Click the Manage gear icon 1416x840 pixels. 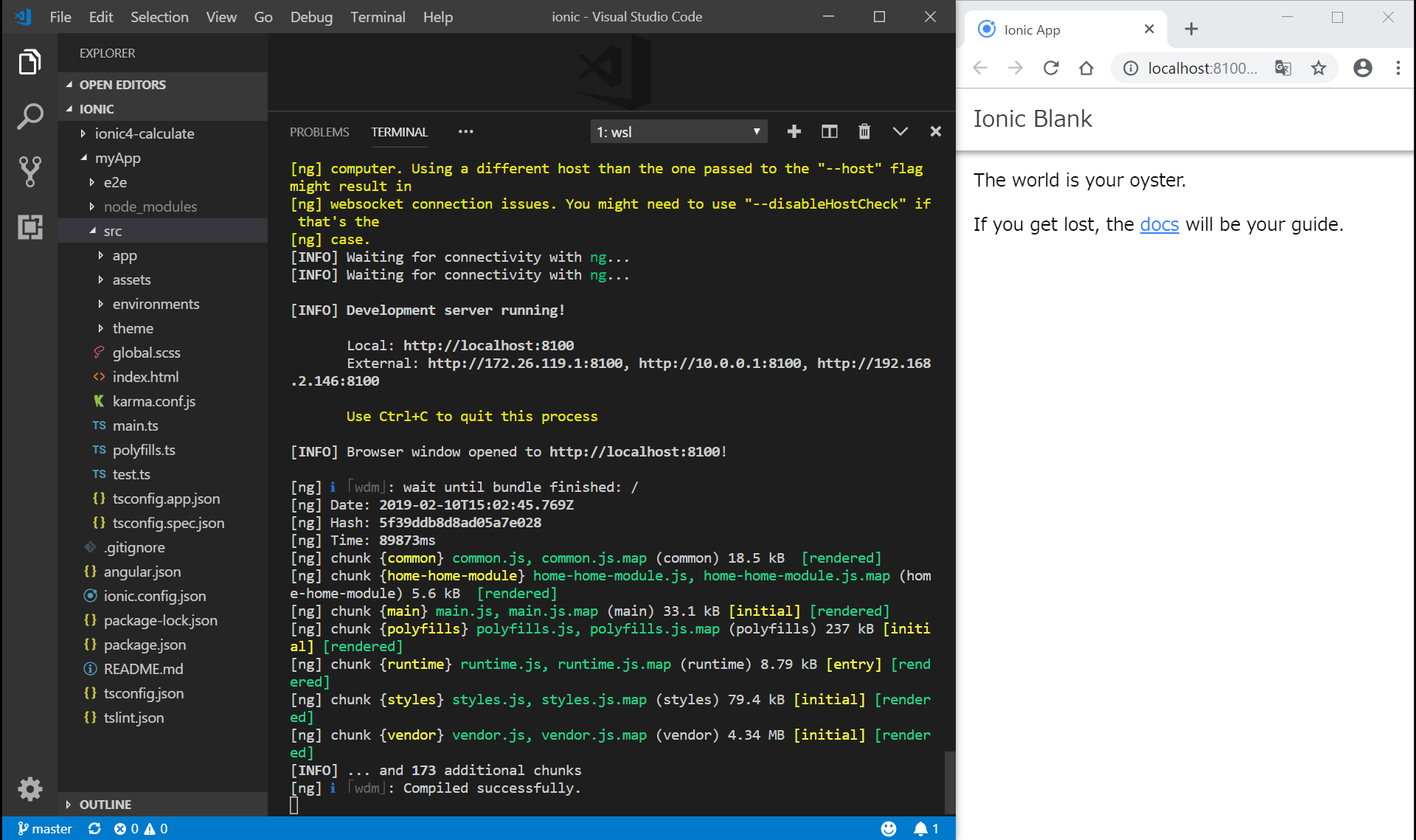(x=29, y=788)
